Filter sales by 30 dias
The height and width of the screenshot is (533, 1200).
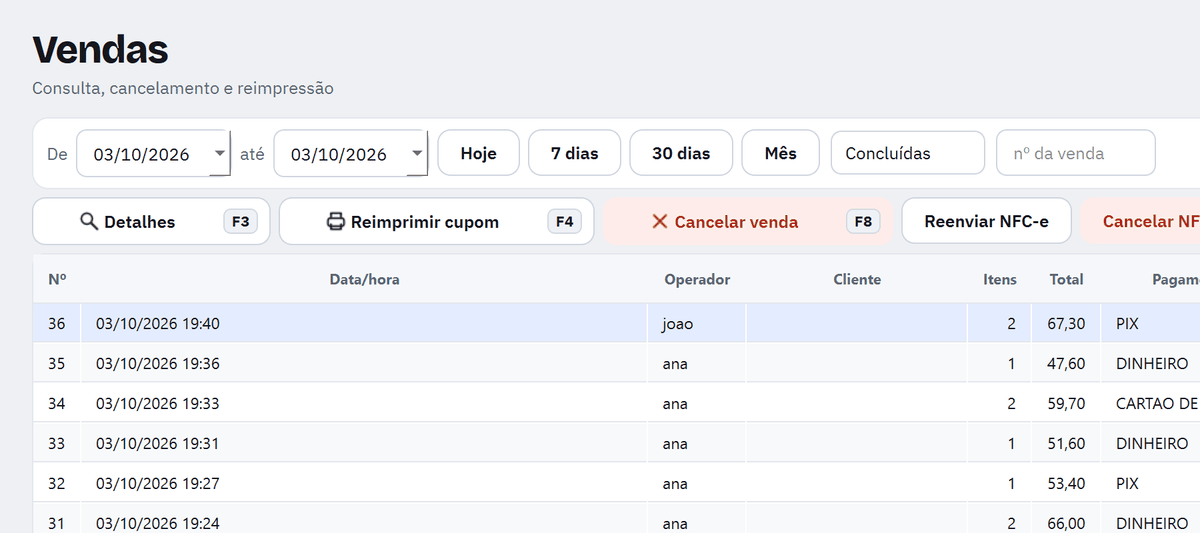[x=681, y=154]
